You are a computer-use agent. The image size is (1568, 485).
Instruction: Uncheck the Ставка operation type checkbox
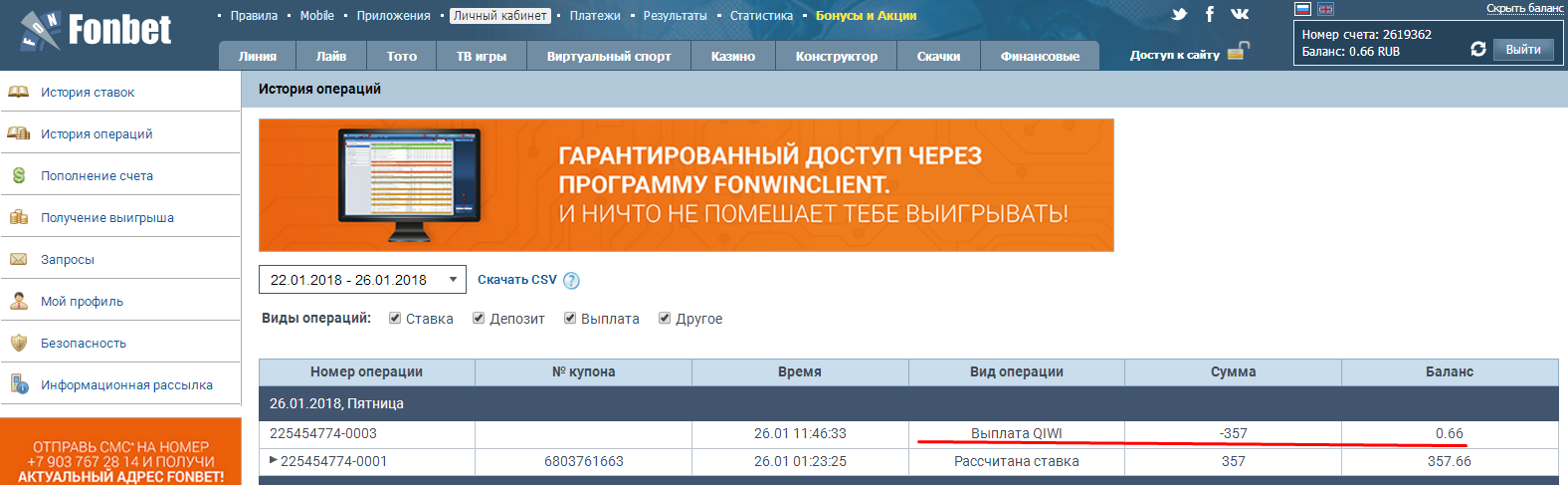tap(395, 318)
